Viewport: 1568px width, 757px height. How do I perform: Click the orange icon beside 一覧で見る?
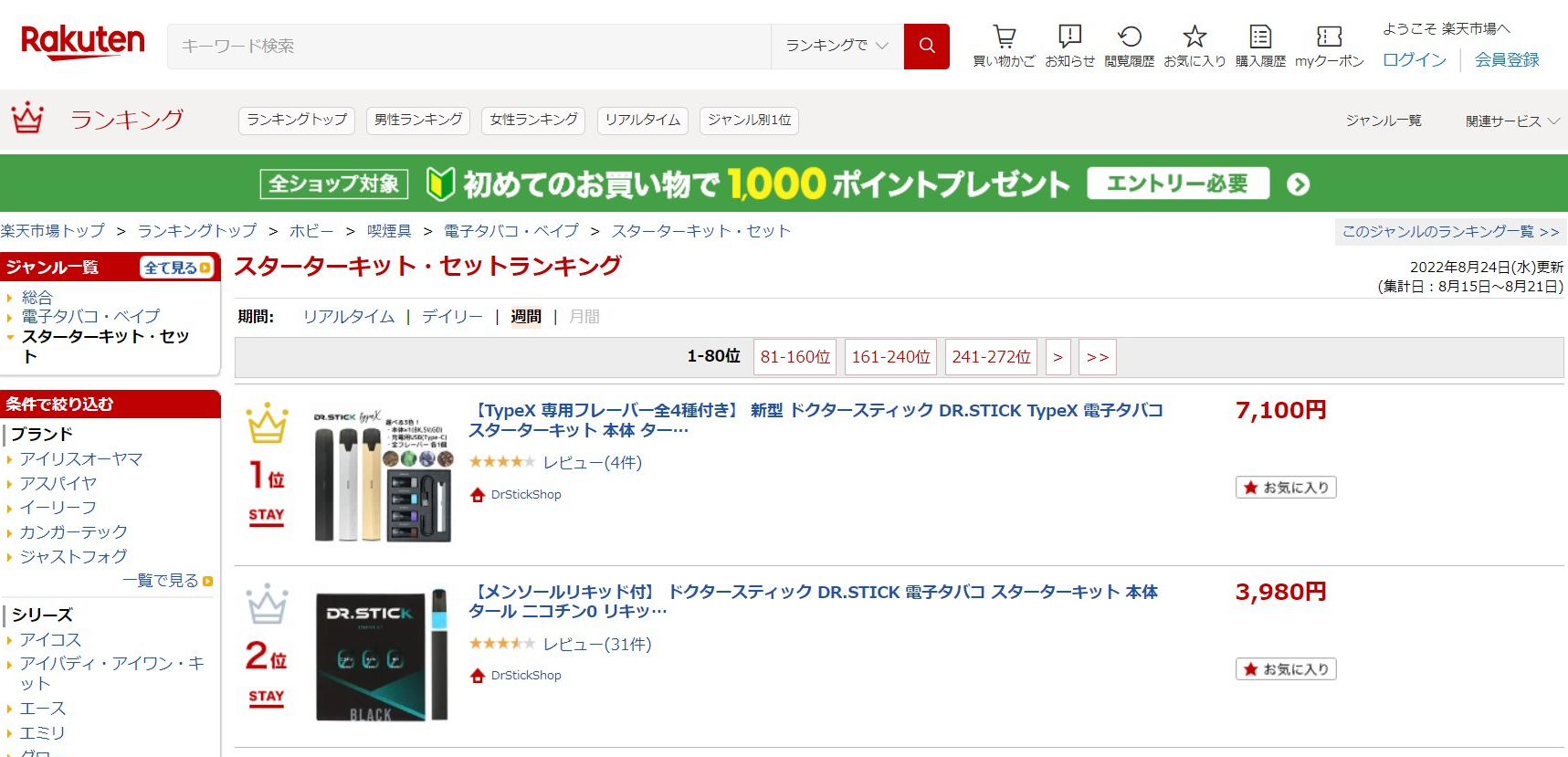coord(208,581)
